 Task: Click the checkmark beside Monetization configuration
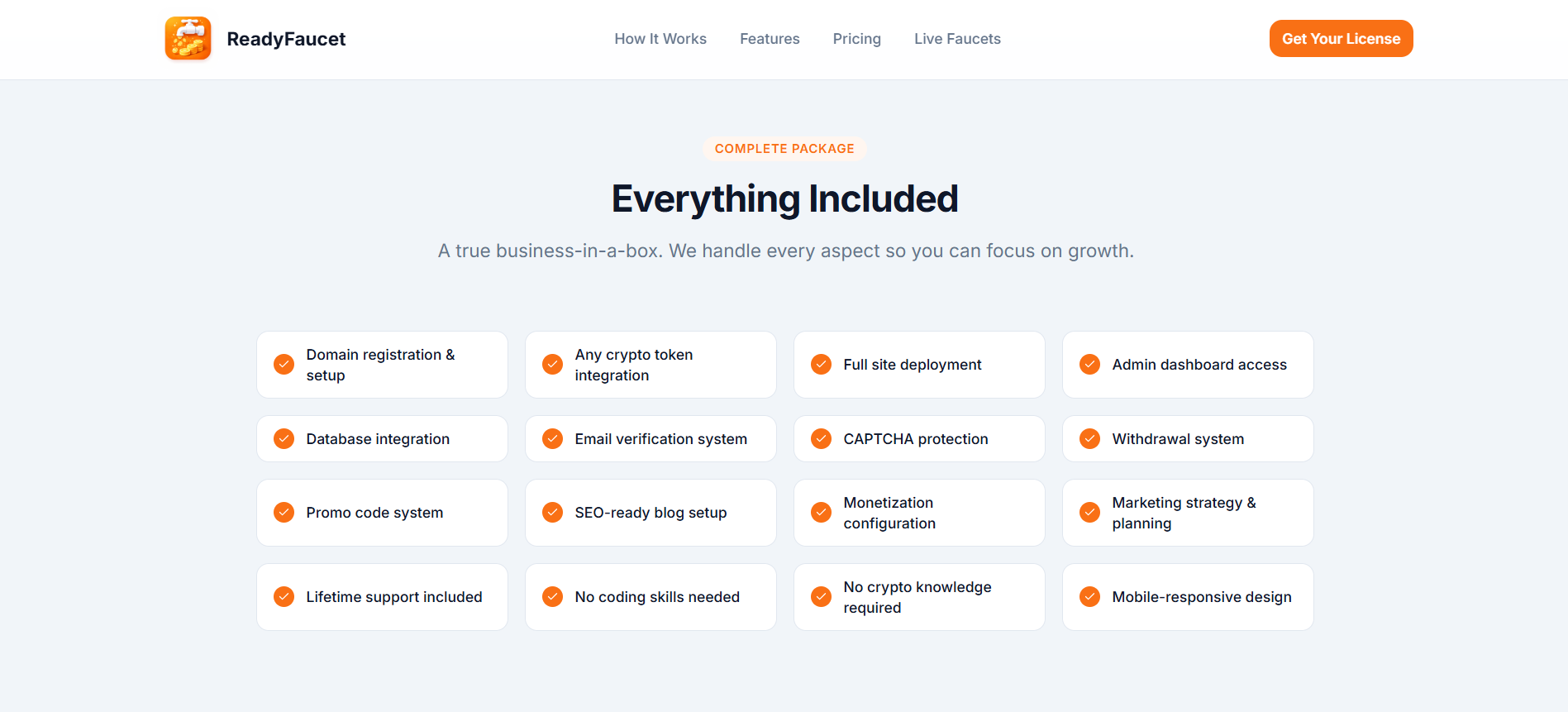click(x=821, y=512)
